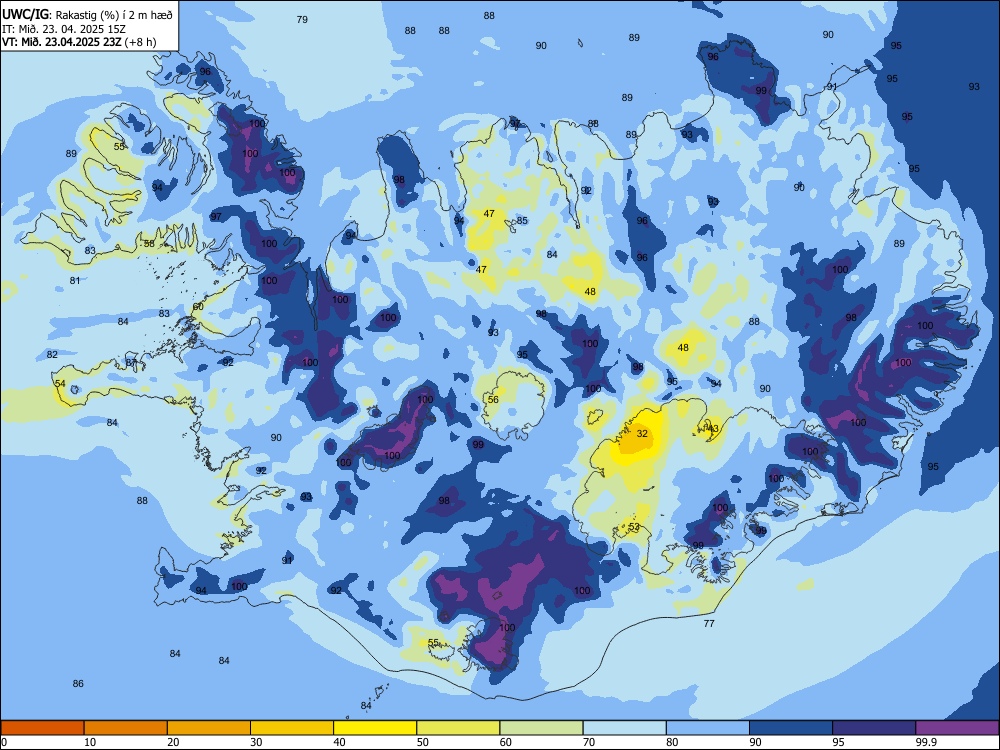
Task: Click the map value 77 off the south coast
Action: 709,624
